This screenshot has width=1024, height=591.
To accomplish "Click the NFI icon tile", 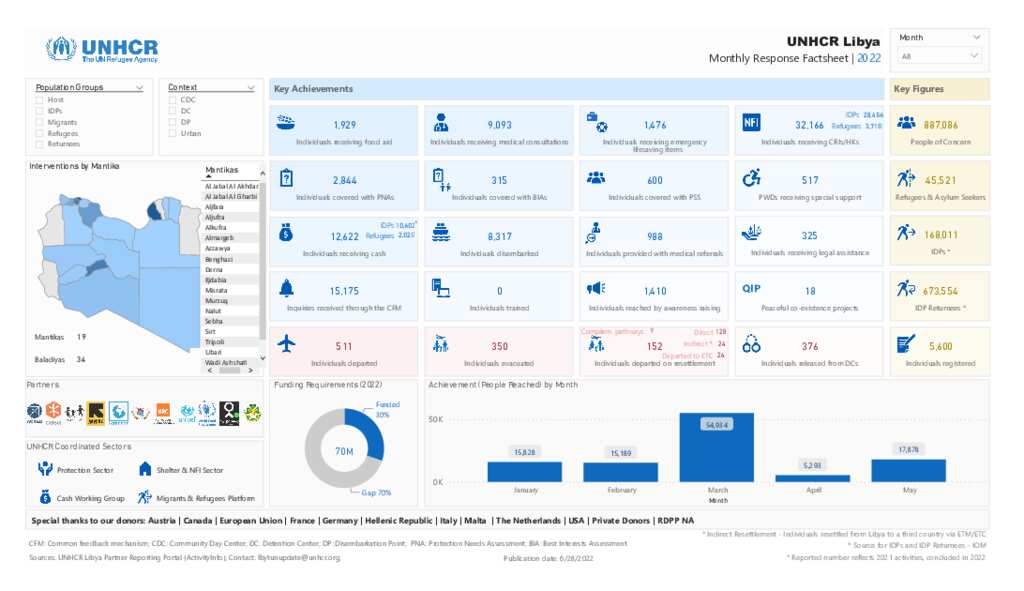I will click(751, 122).
